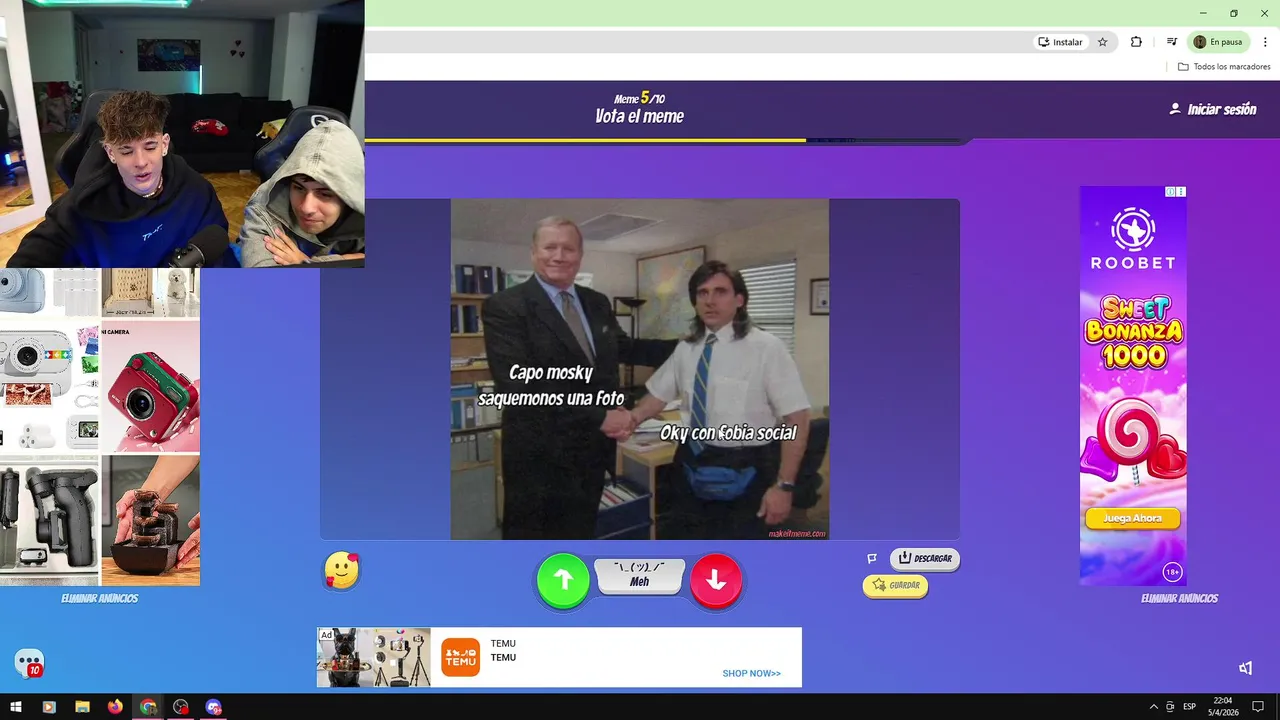Open the ESP language selector
Screen dimensions: 1280x720
click(1190, 707)
